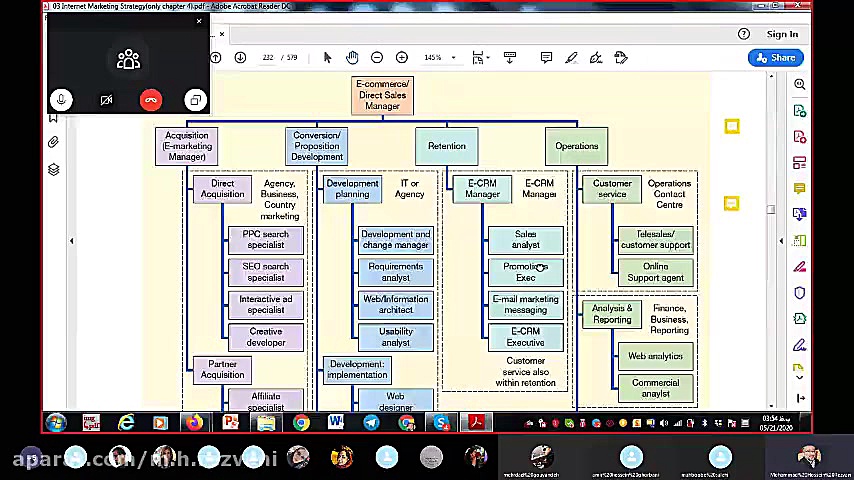854x480 pixels.
Task: Click the page number field showing 232
Action: point(267,58)
